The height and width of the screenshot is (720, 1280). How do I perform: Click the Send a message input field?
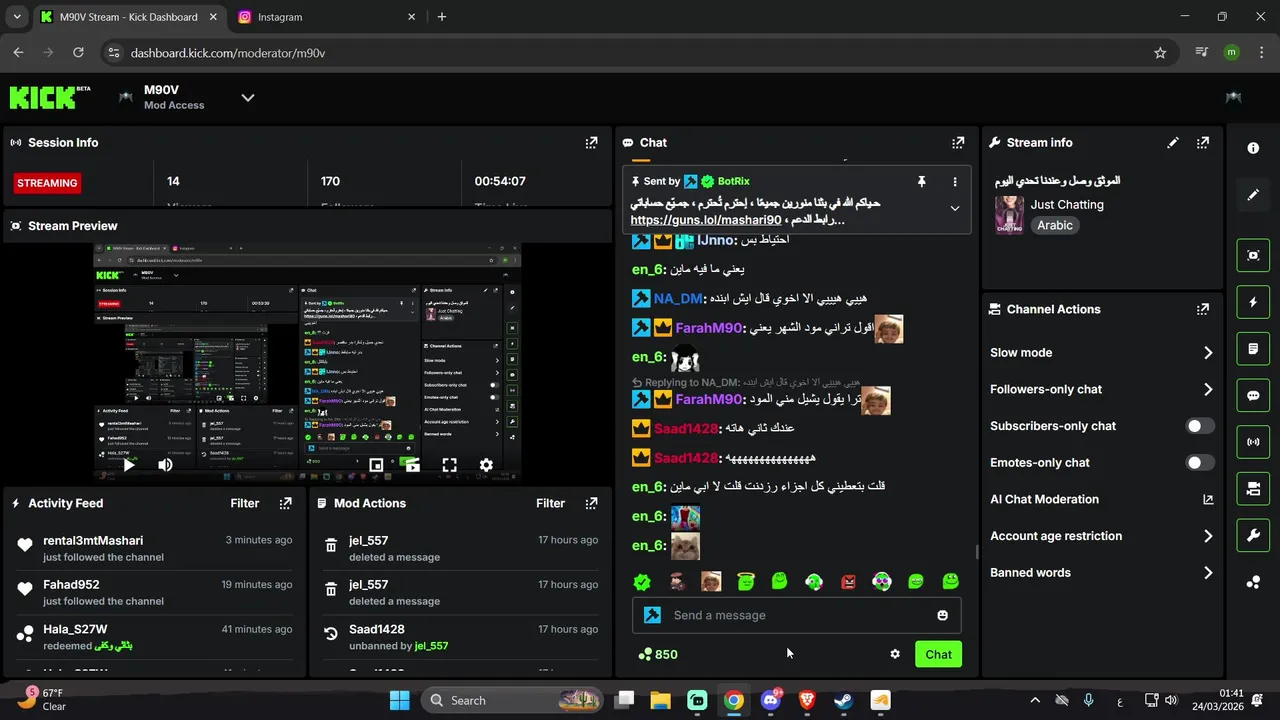(797, 615)
